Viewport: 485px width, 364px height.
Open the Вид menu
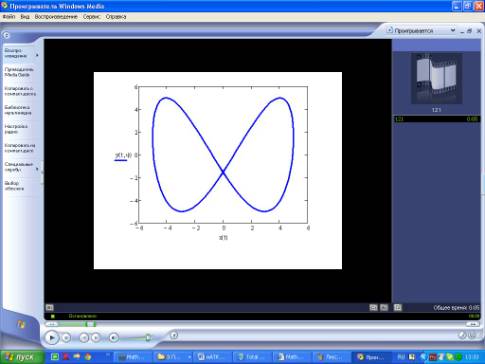click(25, 16)
